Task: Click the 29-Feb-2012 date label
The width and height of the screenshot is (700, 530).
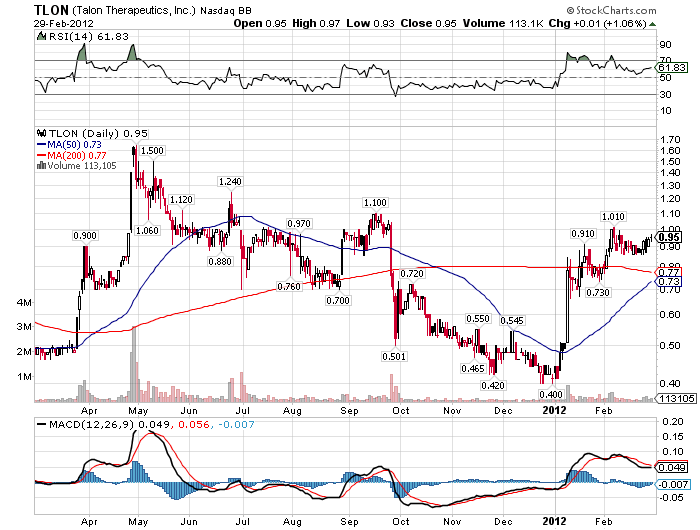Action: tap(64, 24)
